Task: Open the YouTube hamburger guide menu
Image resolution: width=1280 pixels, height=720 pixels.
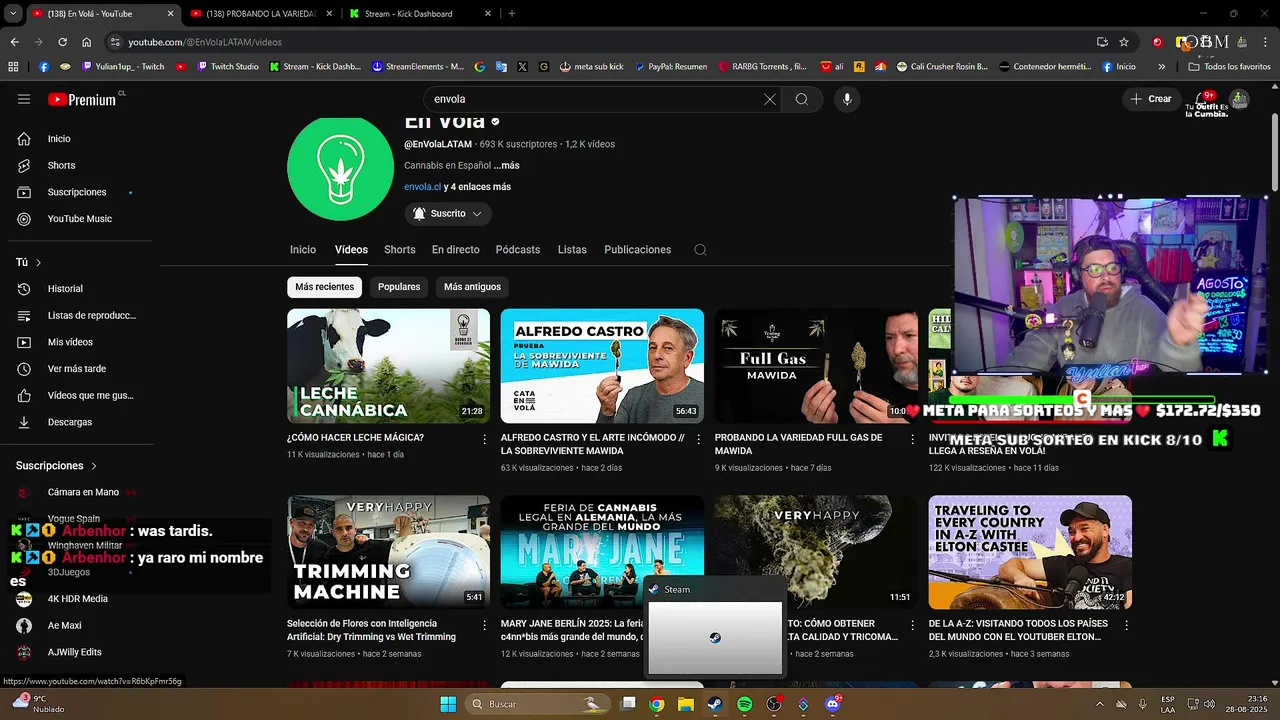Action: 24,99
